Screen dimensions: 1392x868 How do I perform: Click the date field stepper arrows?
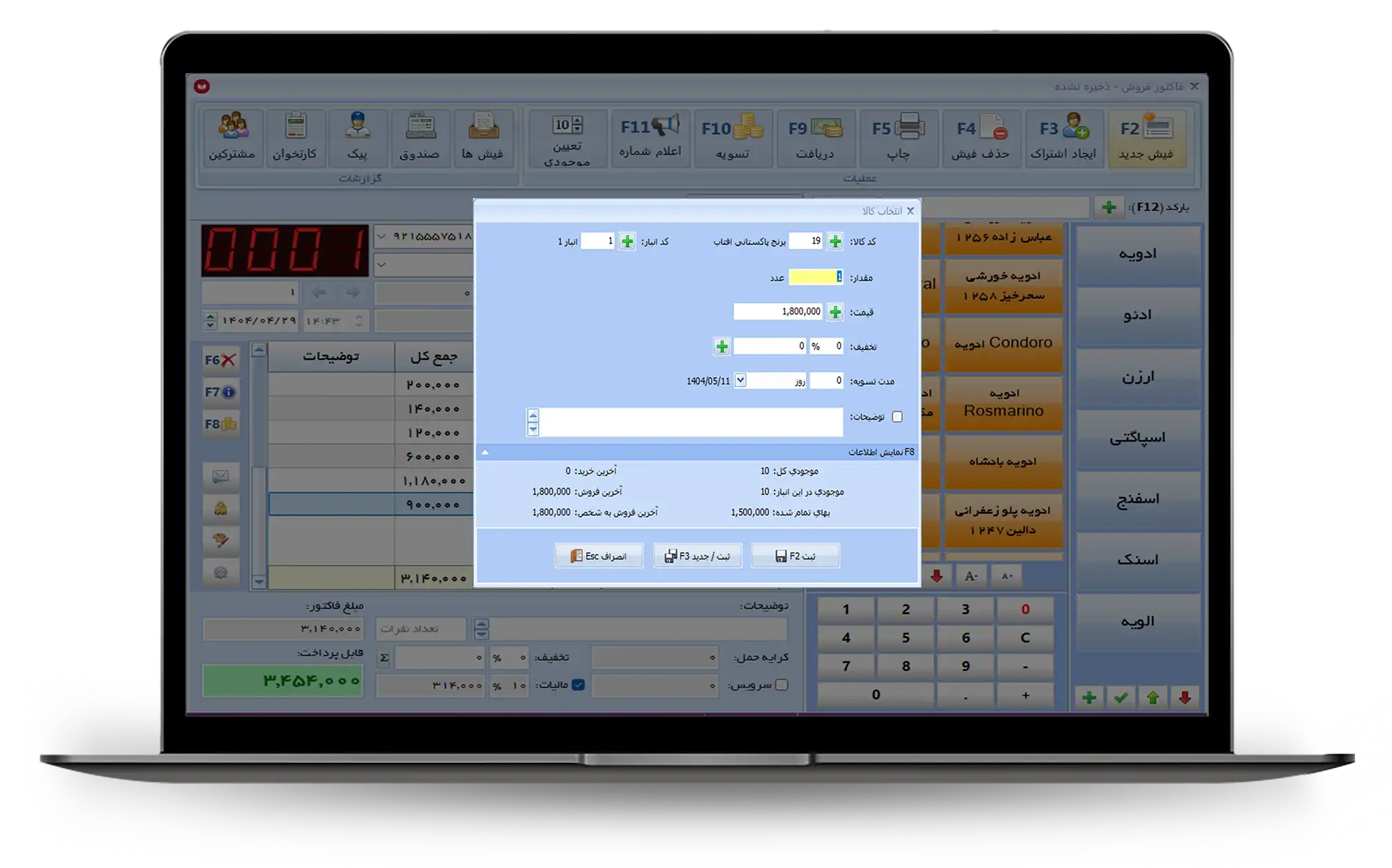pyautogui.click(x=210, y=321)
